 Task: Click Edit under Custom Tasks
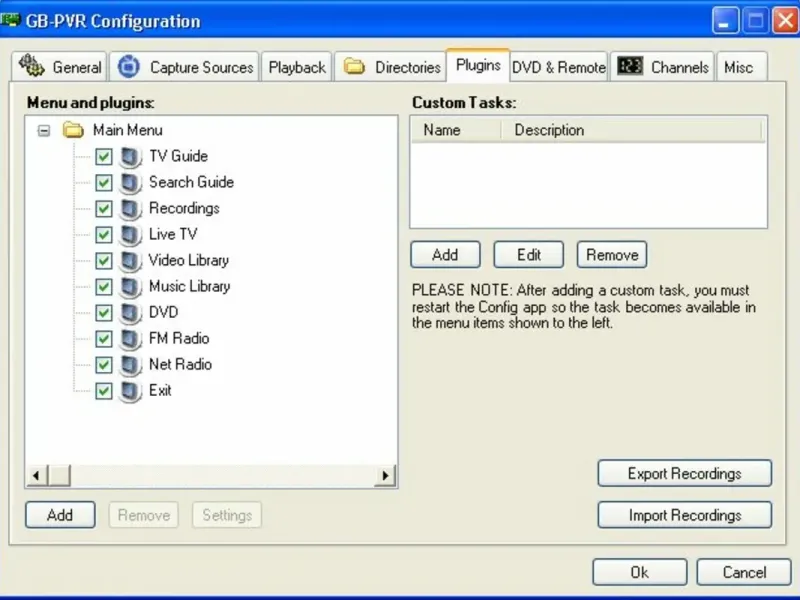[529, 255]
